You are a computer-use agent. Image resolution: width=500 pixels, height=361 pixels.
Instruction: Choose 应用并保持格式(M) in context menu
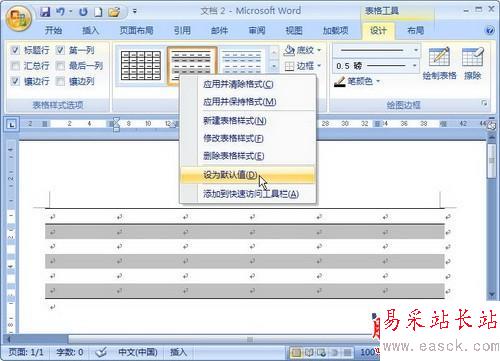click(x=247, y=102)
